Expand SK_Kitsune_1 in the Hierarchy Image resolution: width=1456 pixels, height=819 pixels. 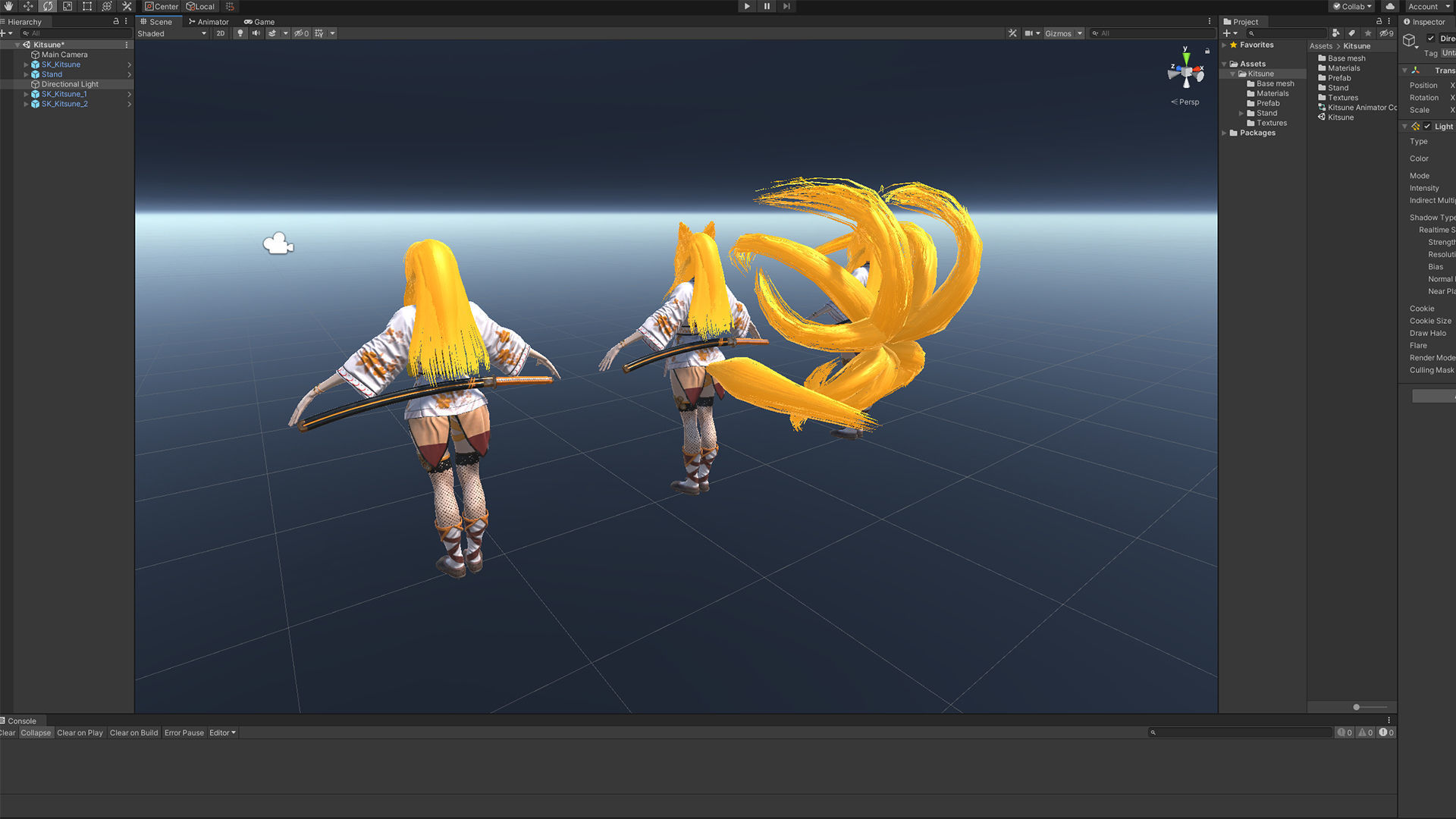click(x=26, y=94)
